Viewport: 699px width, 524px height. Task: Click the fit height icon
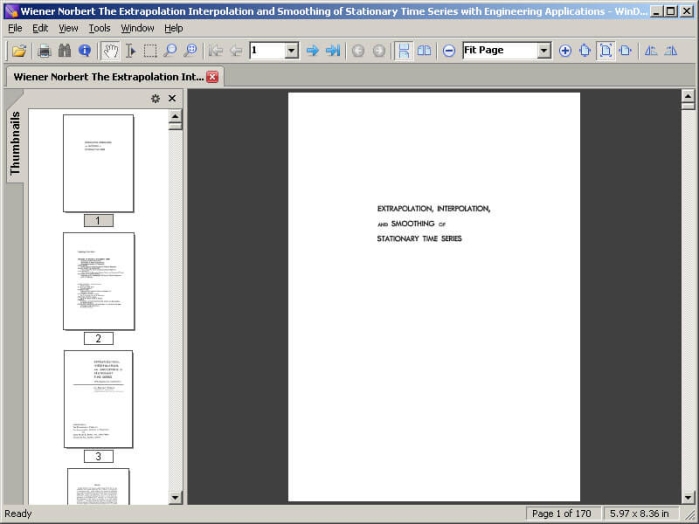(x=585, y=50)
